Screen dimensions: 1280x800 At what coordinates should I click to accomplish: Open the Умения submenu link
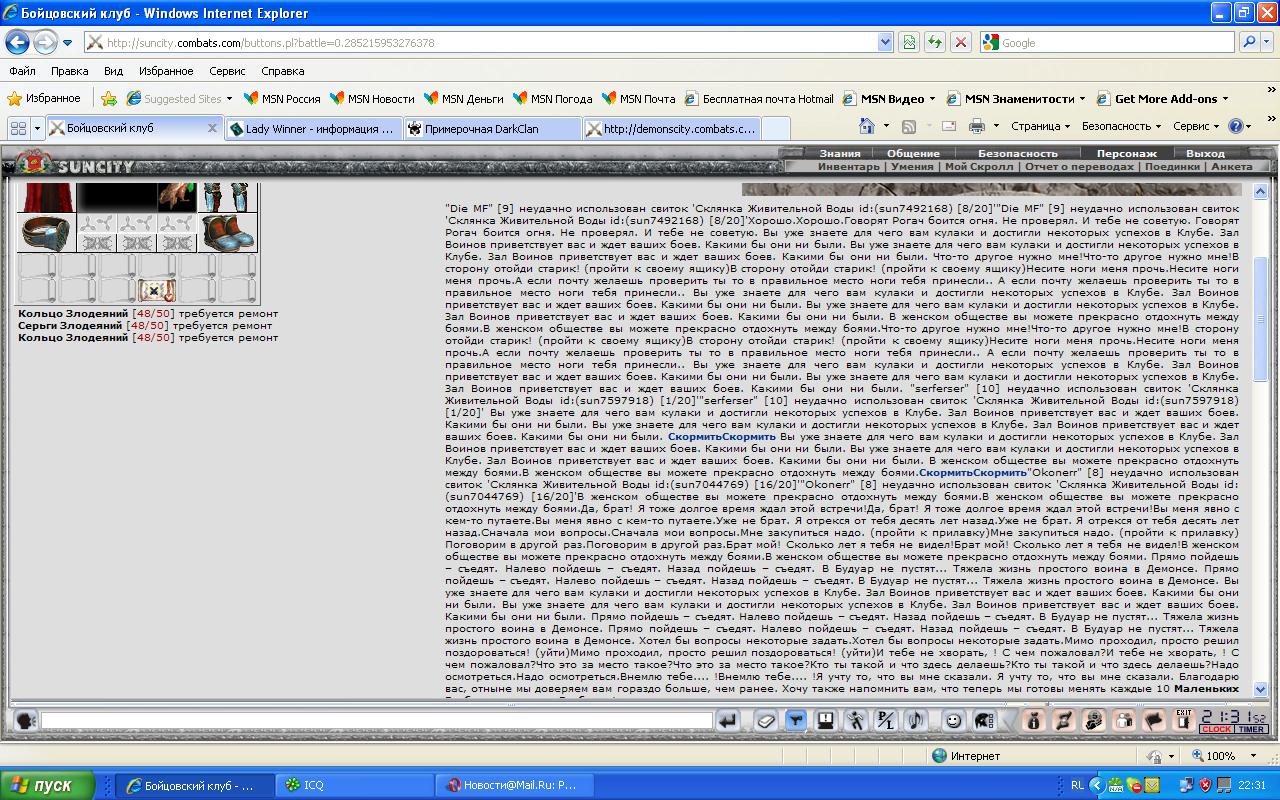(x=912, y=167)
